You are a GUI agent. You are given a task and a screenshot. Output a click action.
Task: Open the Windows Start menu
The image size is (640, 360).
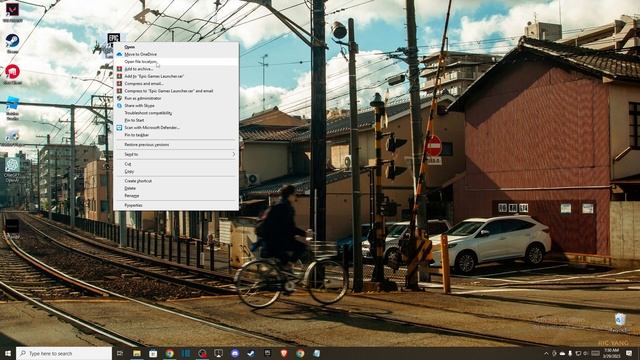coord(8,353)
